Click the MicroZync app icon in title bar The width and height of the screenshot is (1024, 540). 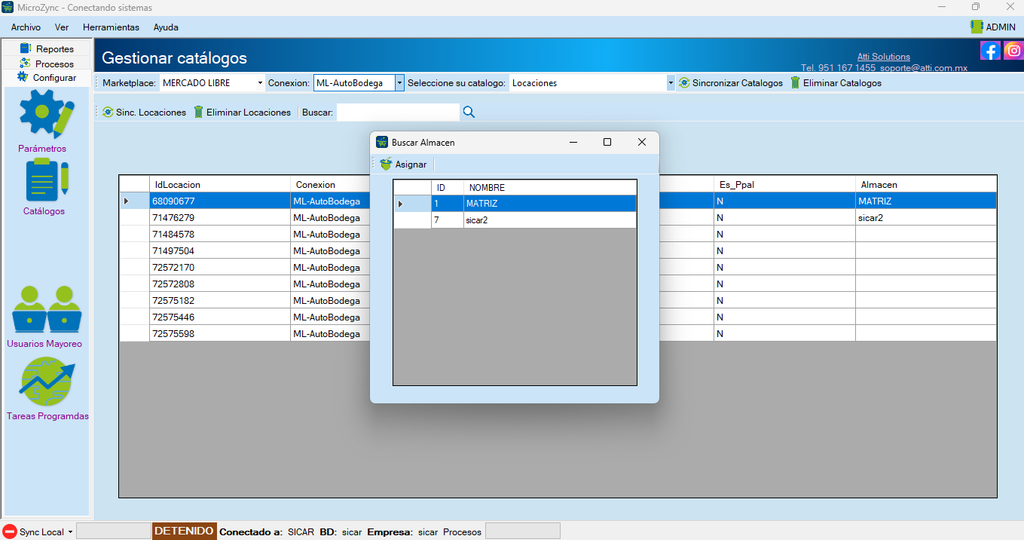pyautogui.click(x=7, y=7)
